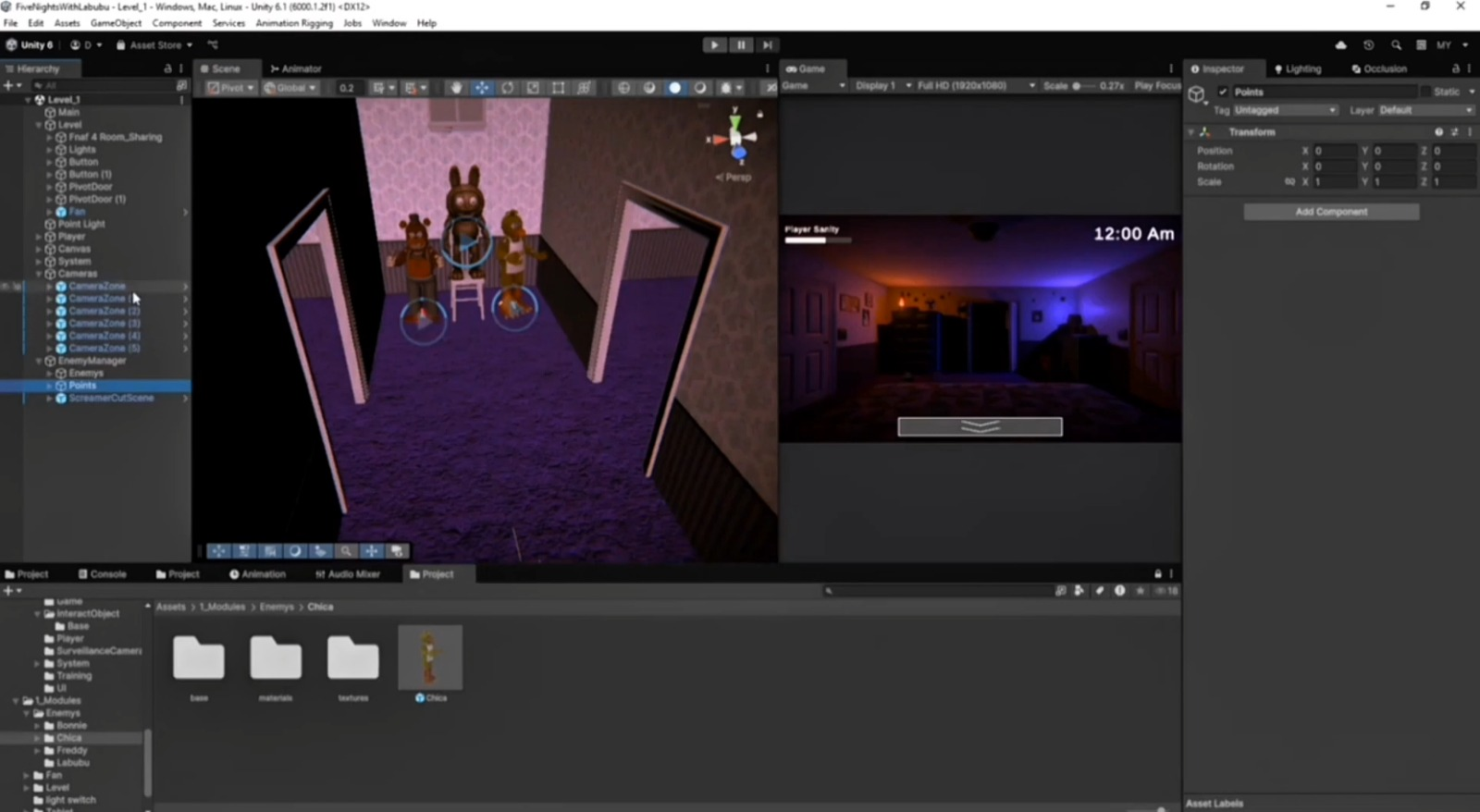Viewport: 1480px width, 812px height.
Task: Open Unity Cloud icon in top toolbar
Action: 1341,44
